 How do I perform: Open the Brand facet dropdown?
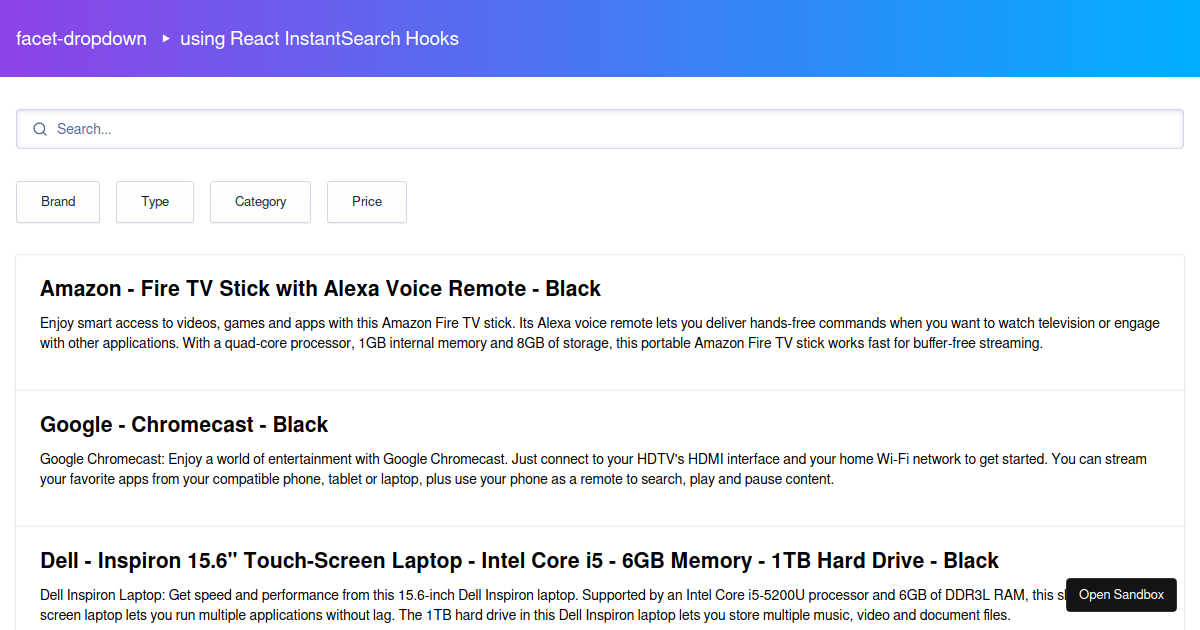57,201
